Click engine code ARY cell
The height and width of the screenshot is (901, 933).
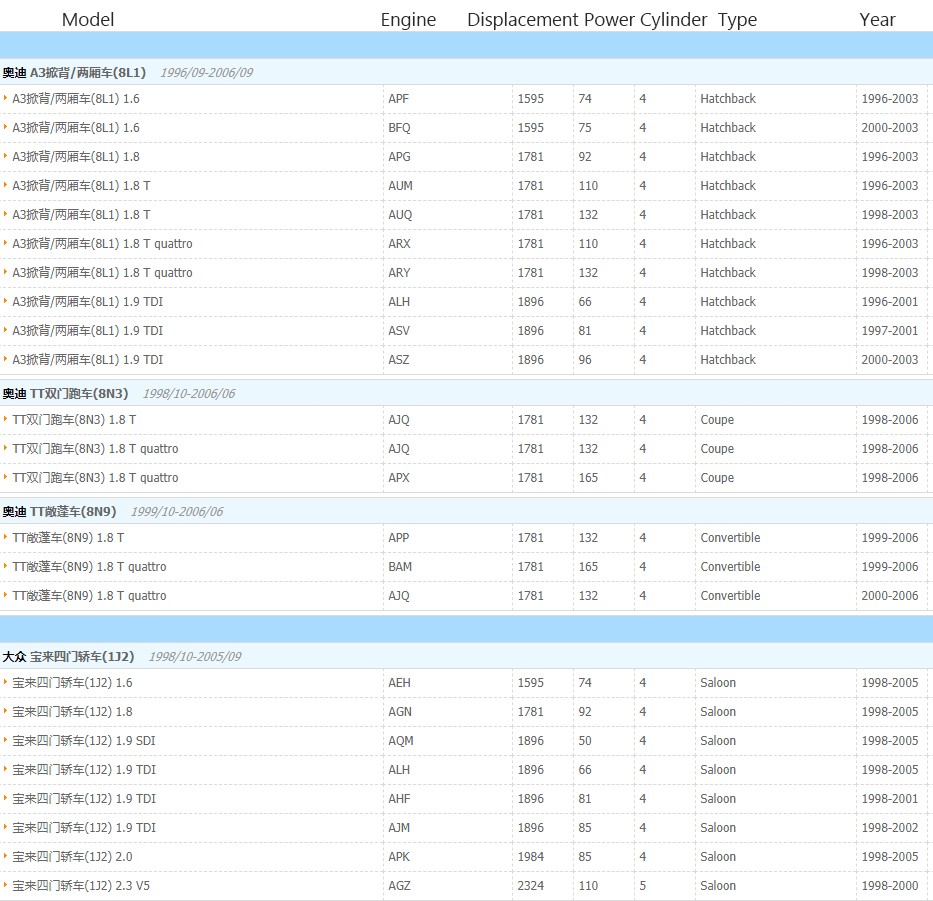[399, 273]
